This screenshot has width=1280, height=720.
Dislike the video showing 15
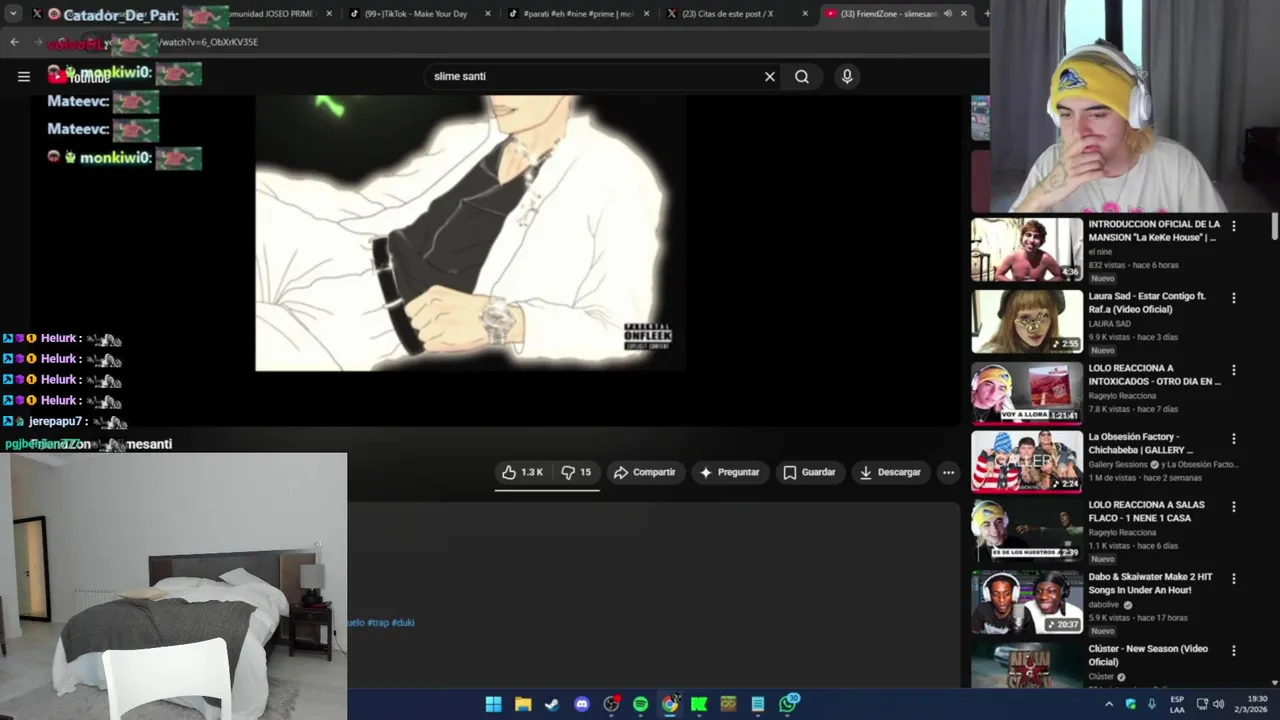[x=576, y=472]
